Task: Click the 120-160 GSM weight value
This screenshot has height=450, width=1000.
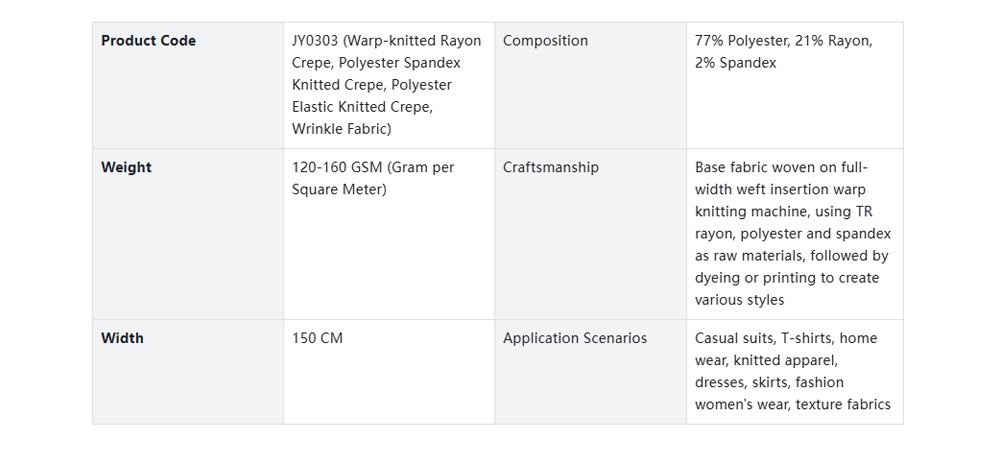Action: pos(372,168)
